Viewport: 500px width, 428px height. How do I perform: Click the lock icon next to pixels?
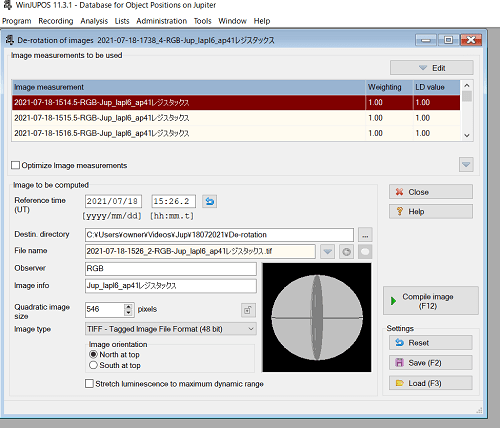[x=248, y=310]
